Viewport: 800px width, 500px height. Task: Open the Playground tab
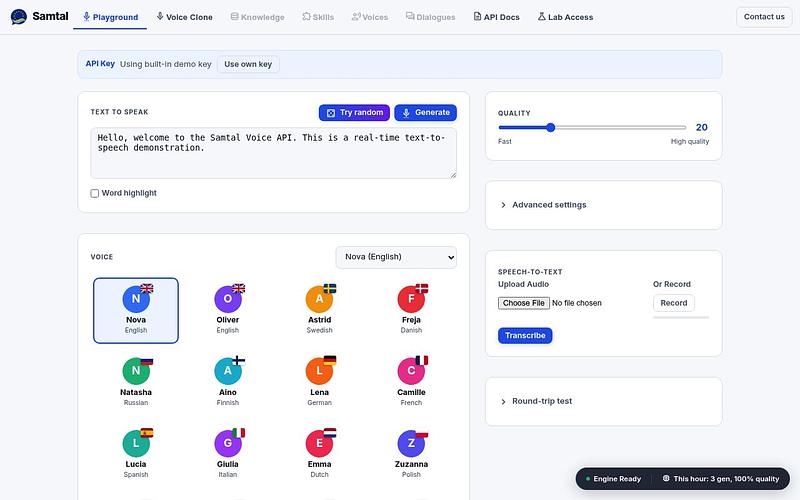(110, 17)
